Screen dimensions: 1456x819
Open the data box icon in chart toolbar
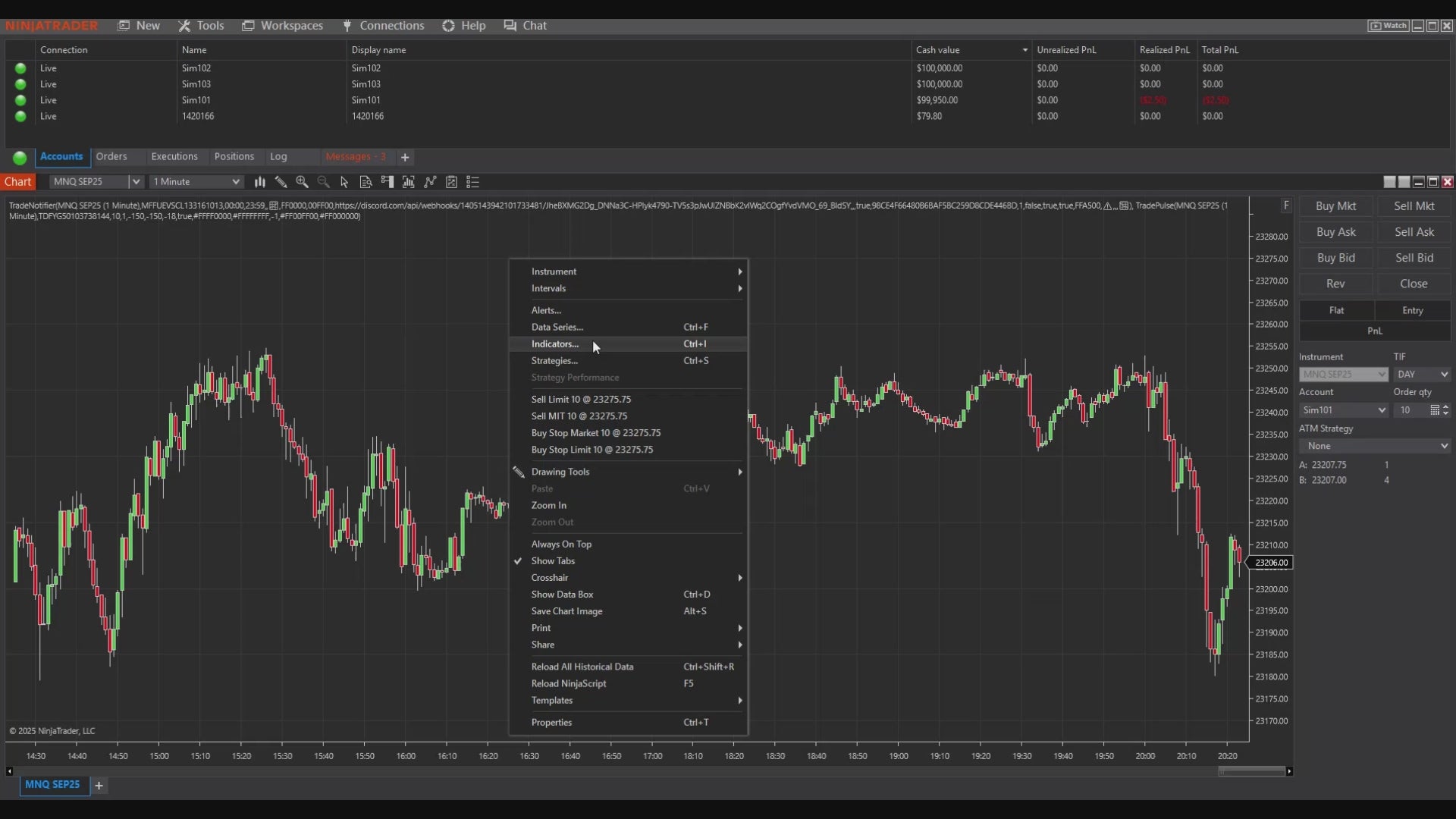click(x=366, y=182)
